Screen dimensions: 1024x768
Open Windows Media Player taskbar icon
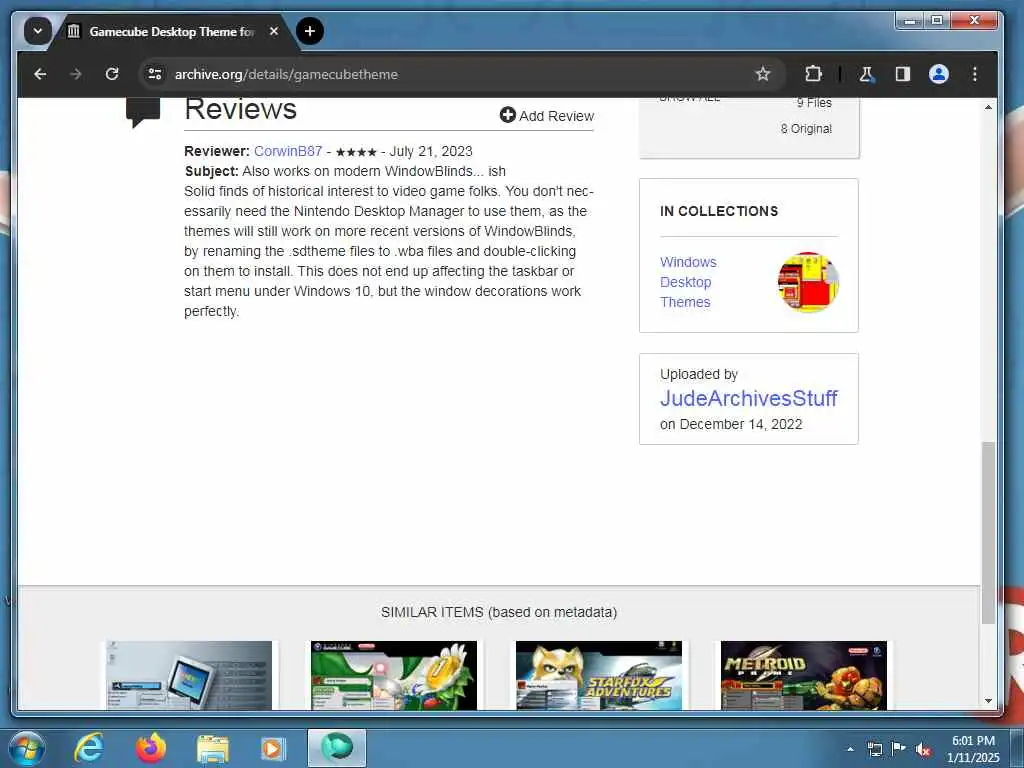click(x=273, y=748)
